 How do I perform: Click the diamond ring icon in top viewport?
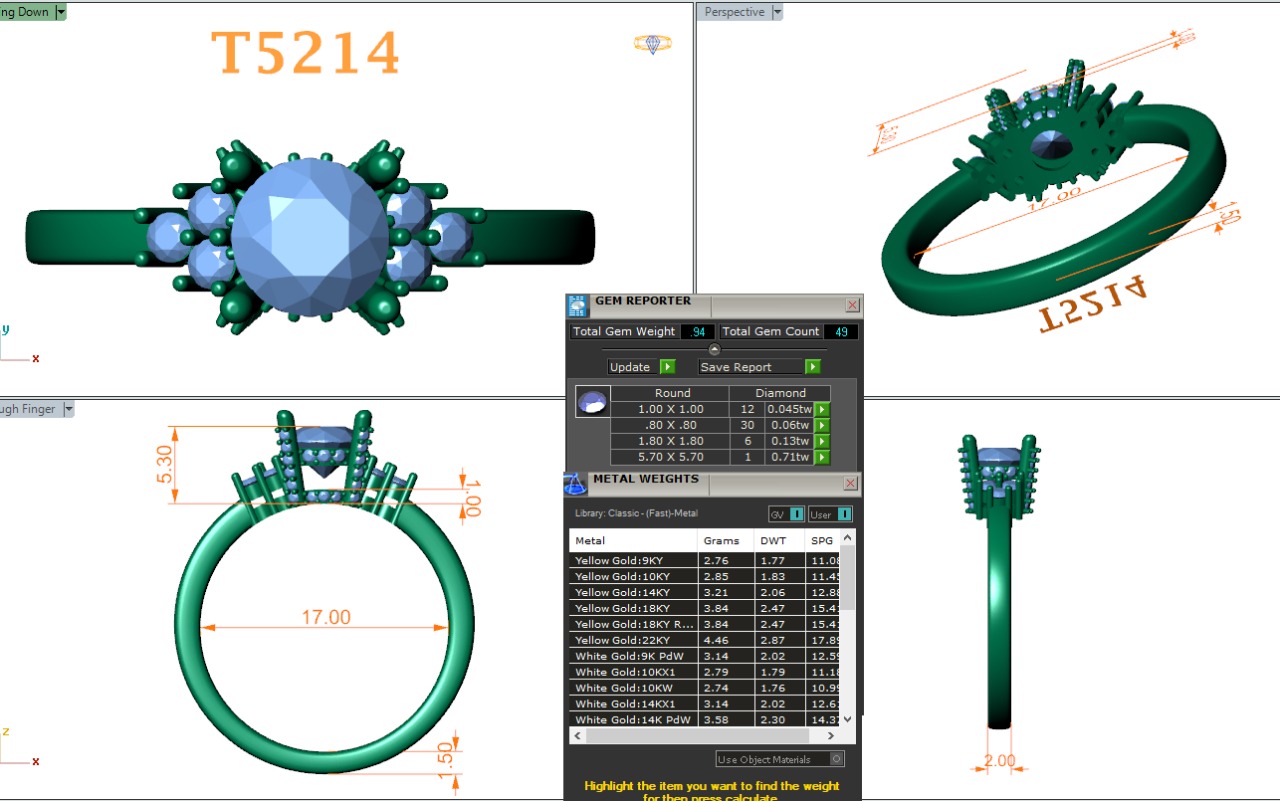point(652,44)
